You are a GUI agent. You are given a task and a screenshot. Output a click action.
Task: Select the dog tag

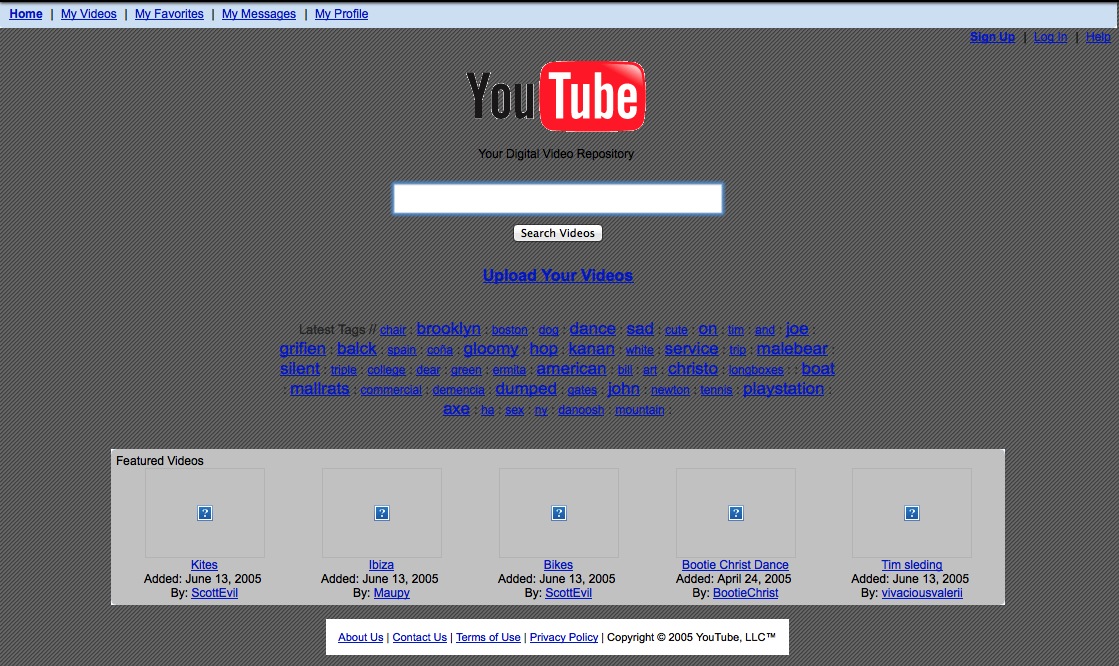548,330
